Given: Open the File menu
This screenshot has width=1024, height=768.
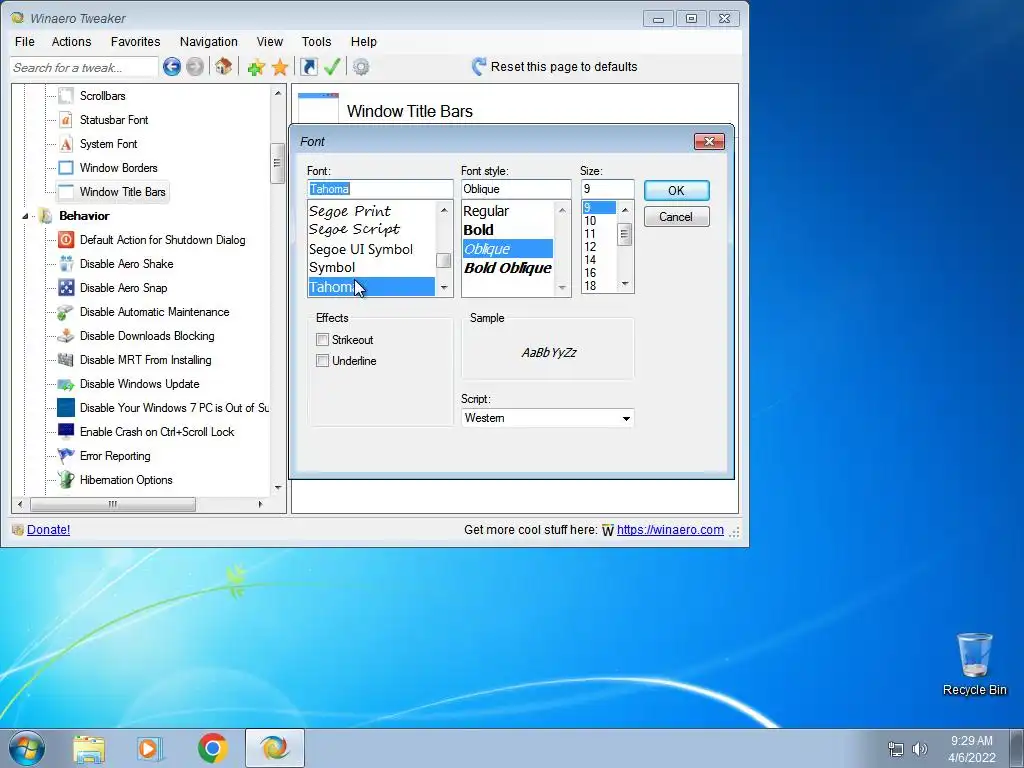Looking at the screenshot, I should pyautogui.click(x=25, y=42).
